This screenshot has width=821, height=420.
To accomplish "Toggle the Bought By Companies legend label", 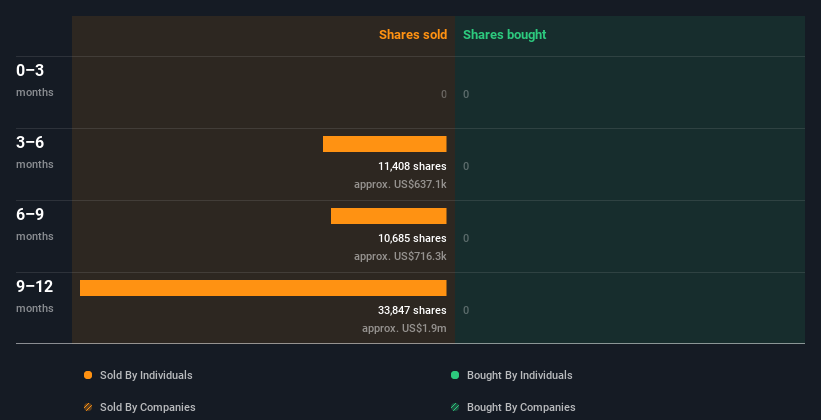I will tap(521, 407).
